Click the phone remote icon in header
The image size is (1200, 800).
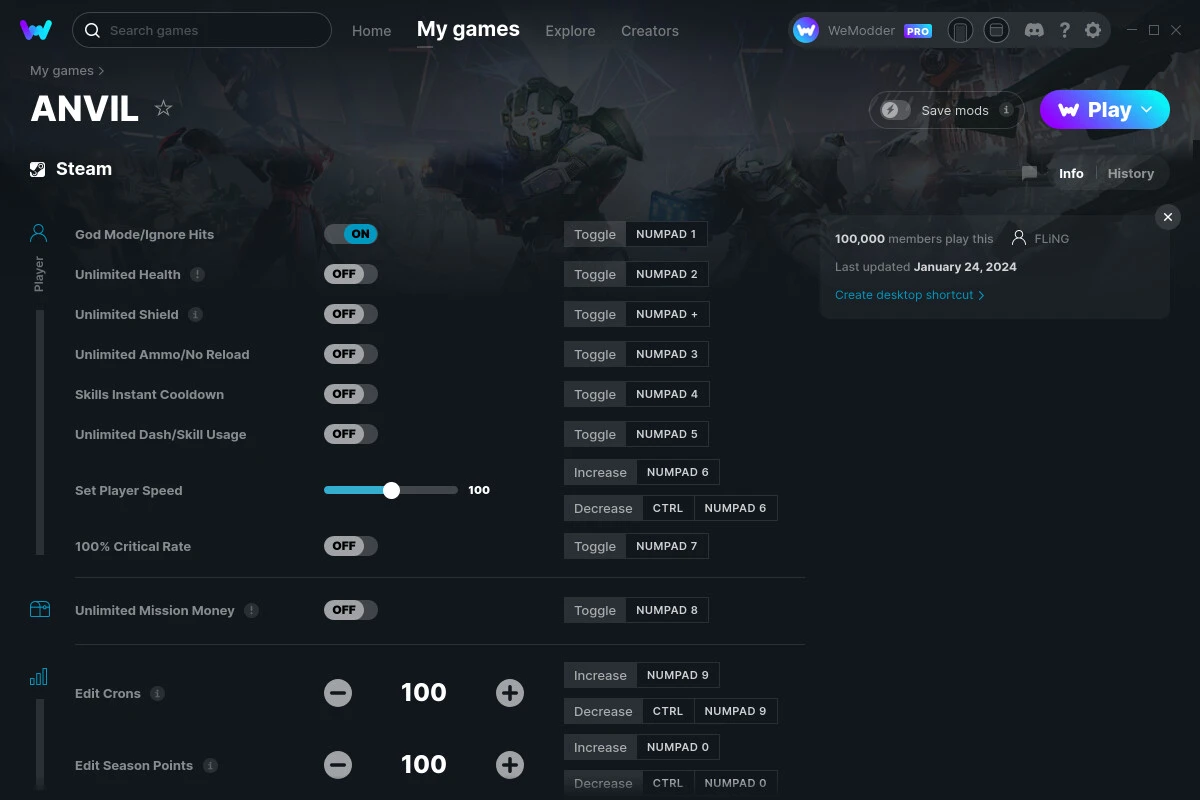[960, 30]
